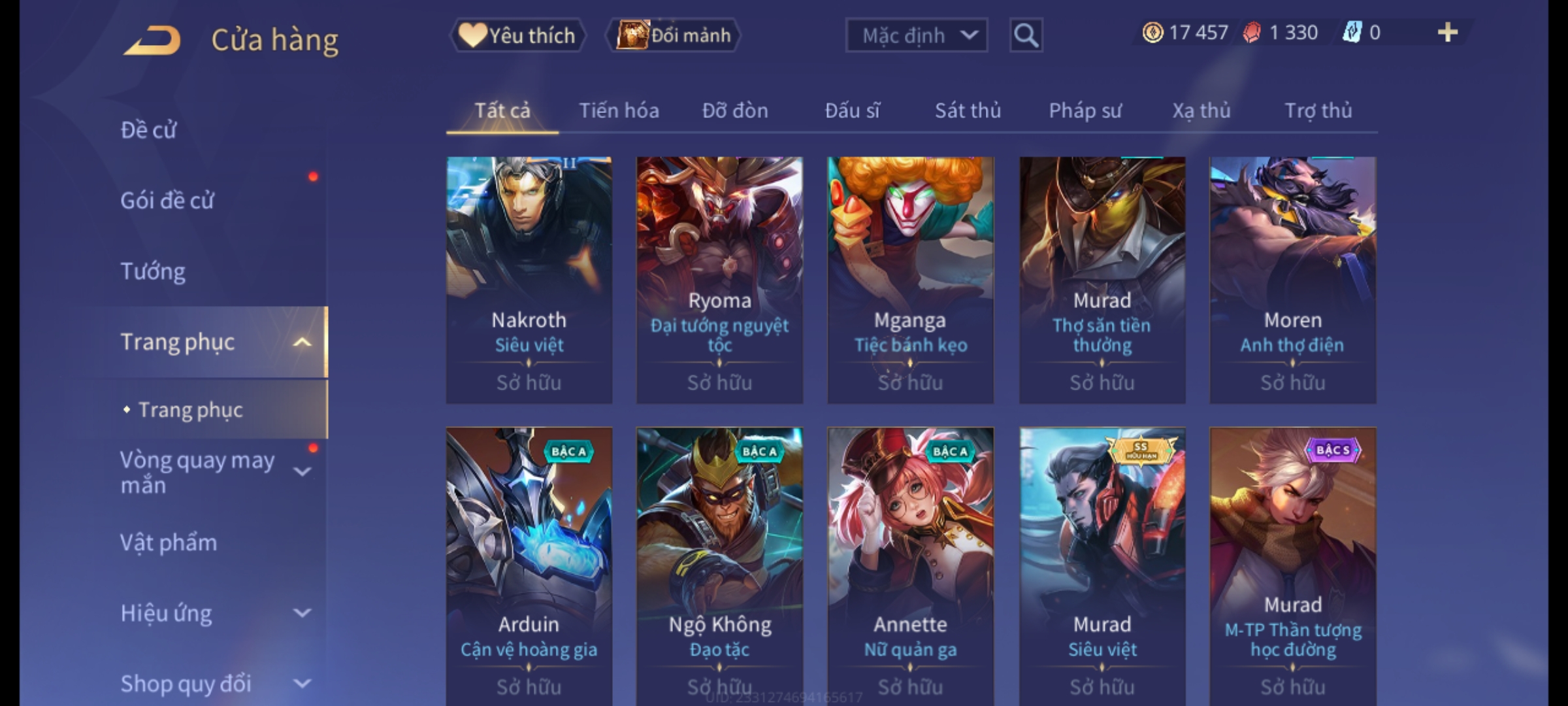1568x706 pixels.
Task: Tap the gold coin currency icon
Action: pyautogui.click(x=1152, y=33)
